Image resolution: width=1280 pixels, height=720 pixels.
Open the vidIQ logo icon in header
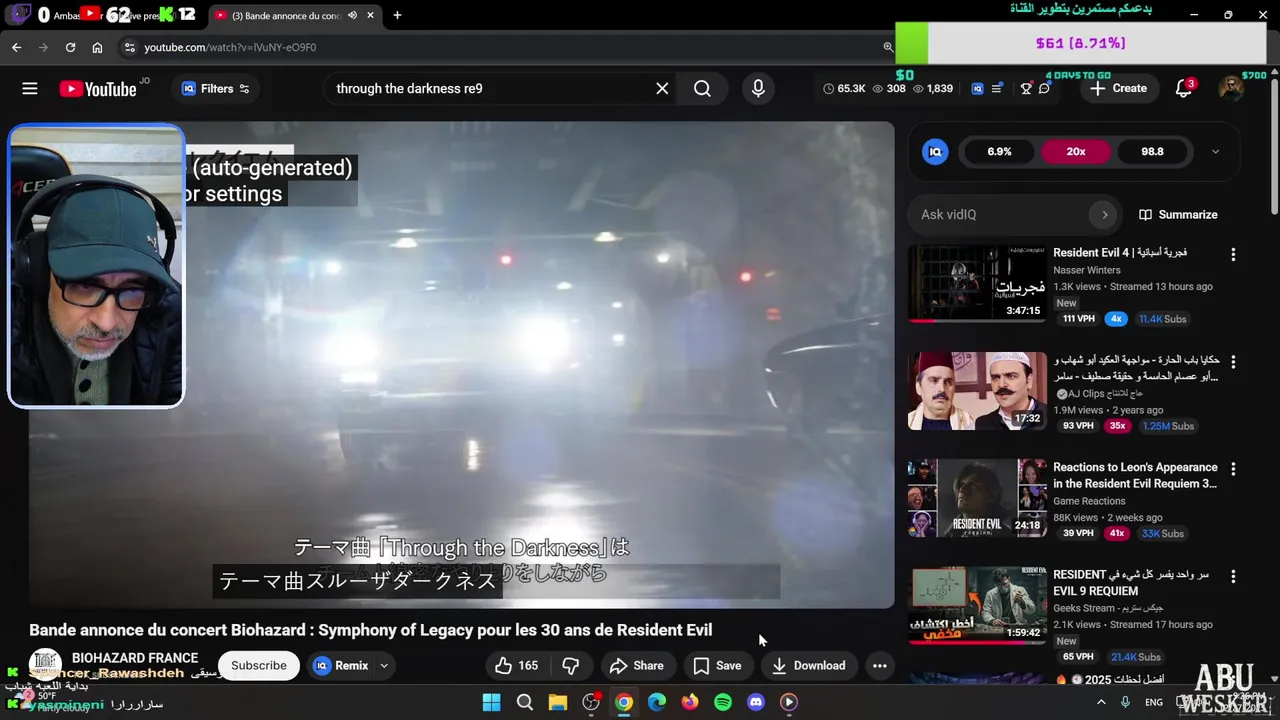click(x=977, y=89)
